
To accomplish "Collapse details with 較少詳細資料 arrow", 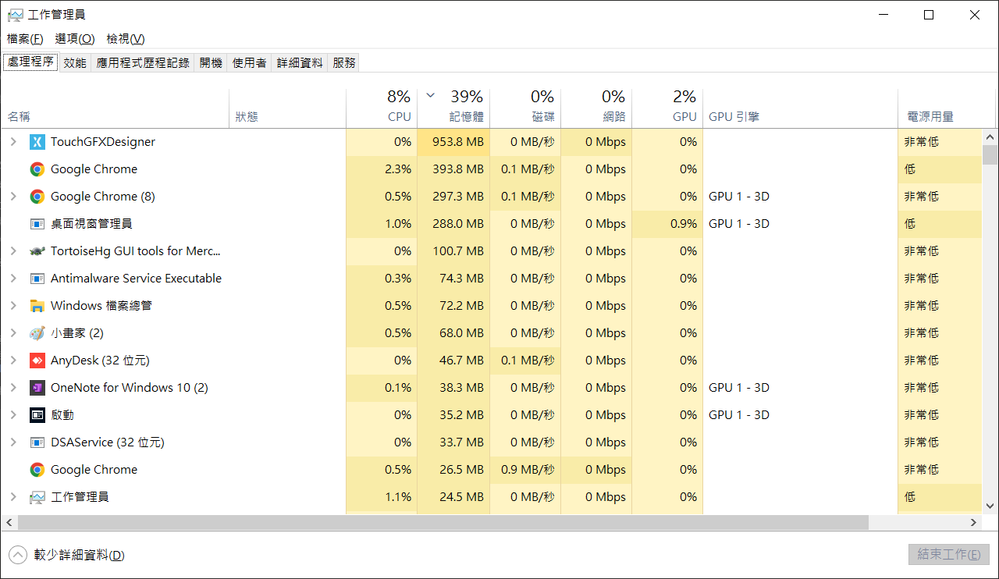I will point(18,555).
